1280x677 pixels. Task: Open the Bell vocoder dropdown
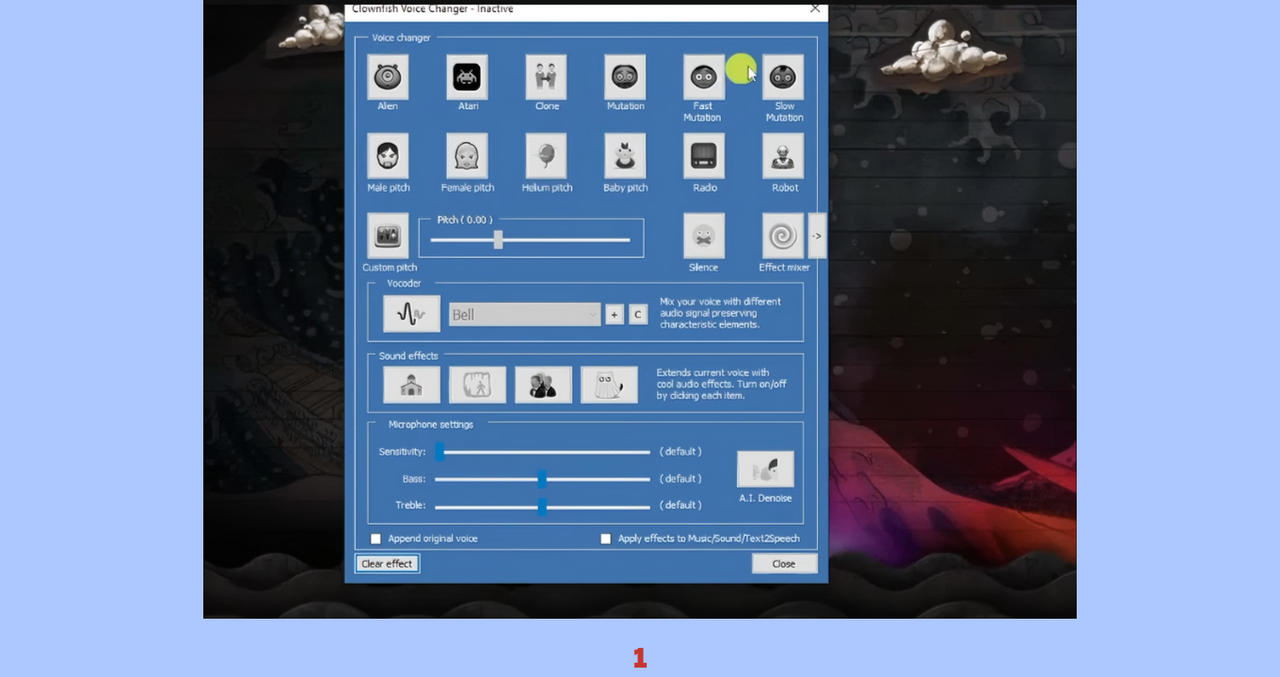click(524, 314)
